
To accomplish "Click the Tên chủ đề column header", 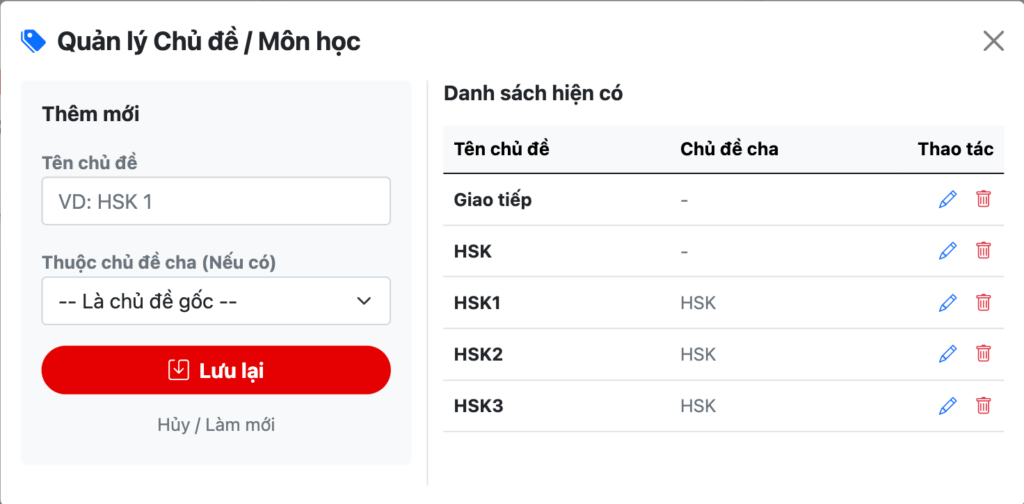I will (502, 149).
